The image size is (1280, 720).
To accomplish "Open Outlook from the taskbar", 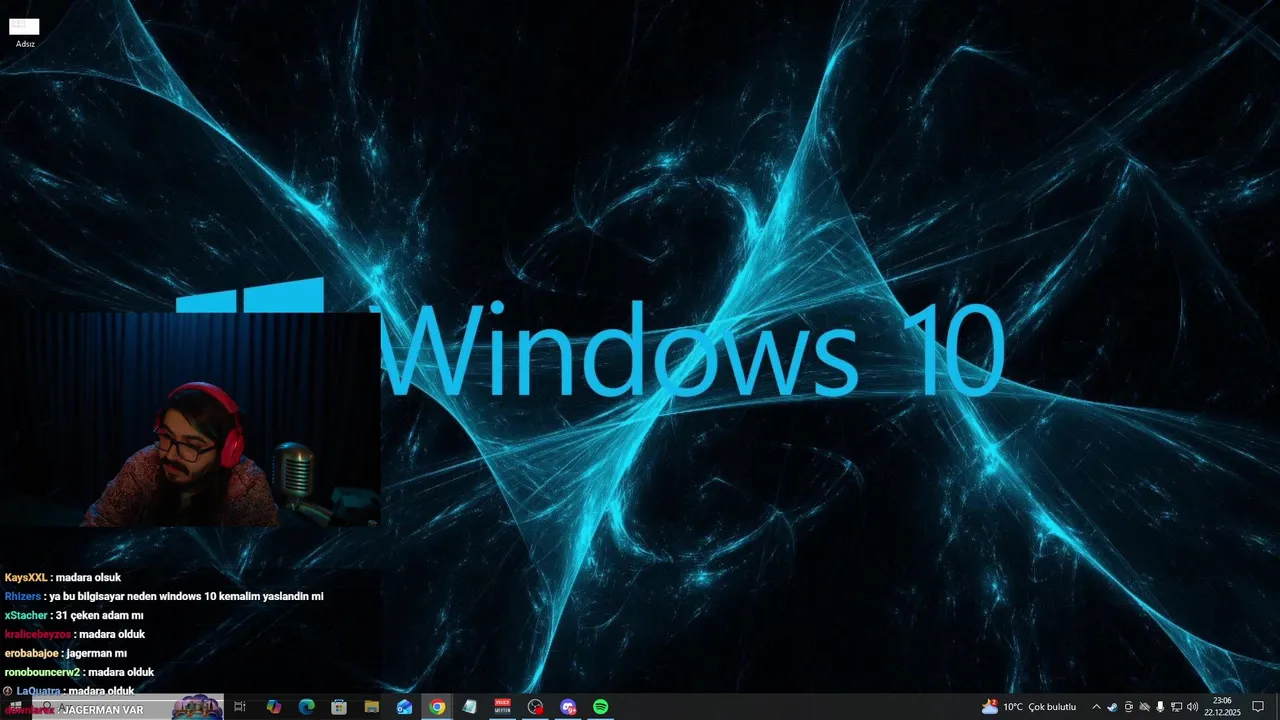I will [x=404, y=707].
